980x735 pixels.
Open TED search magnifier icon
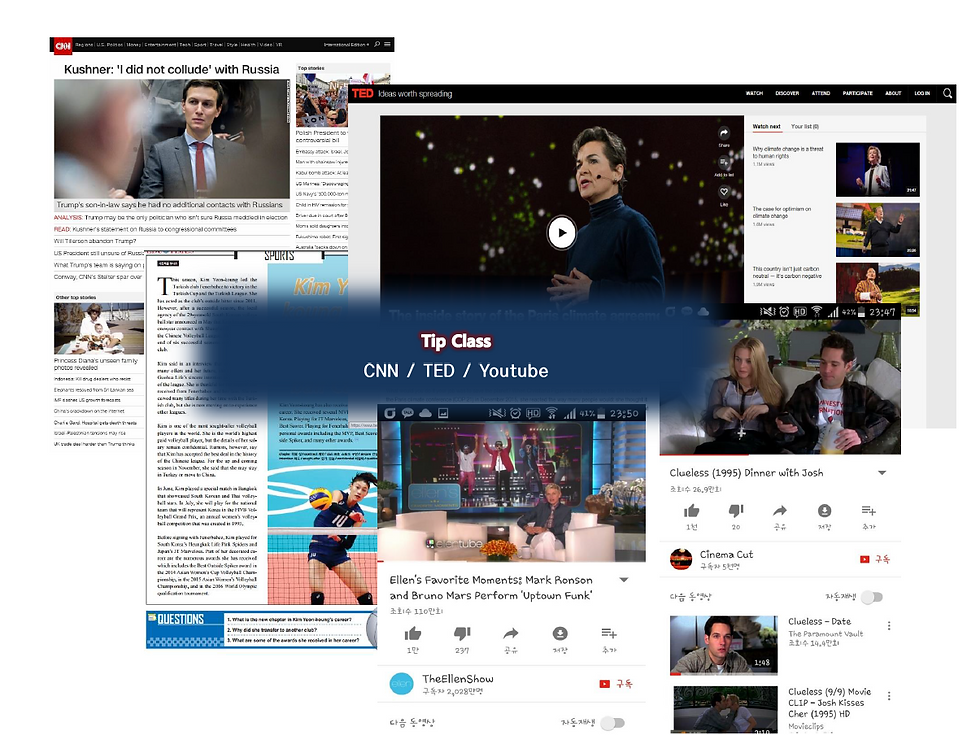948,93
